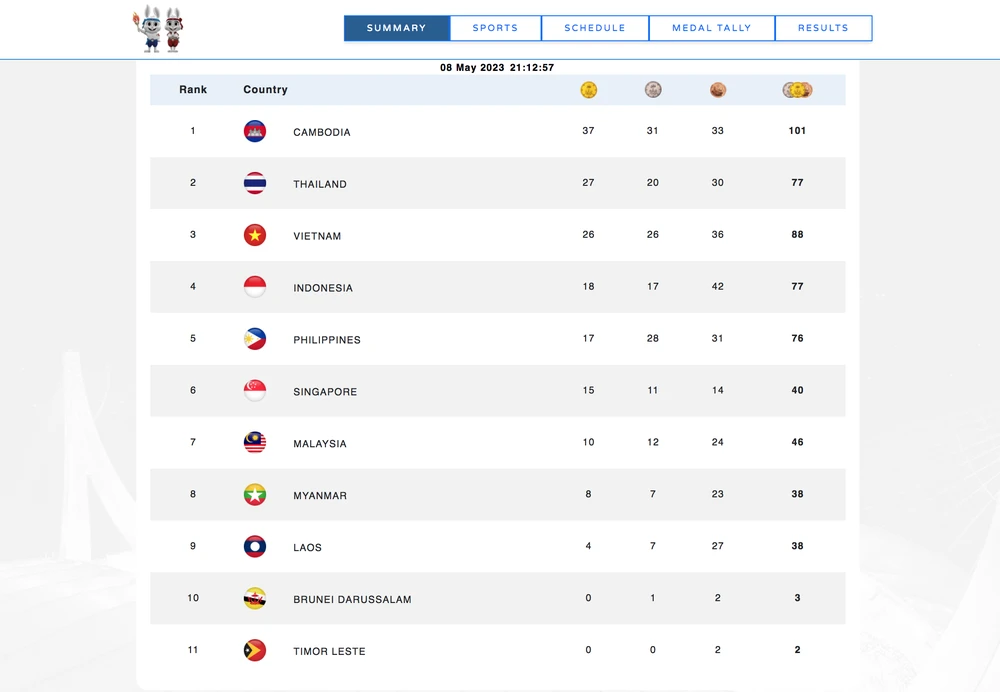Open the Brunei Darussalam country link
This screenshot has height=692, width=1000.
point(352,600)
